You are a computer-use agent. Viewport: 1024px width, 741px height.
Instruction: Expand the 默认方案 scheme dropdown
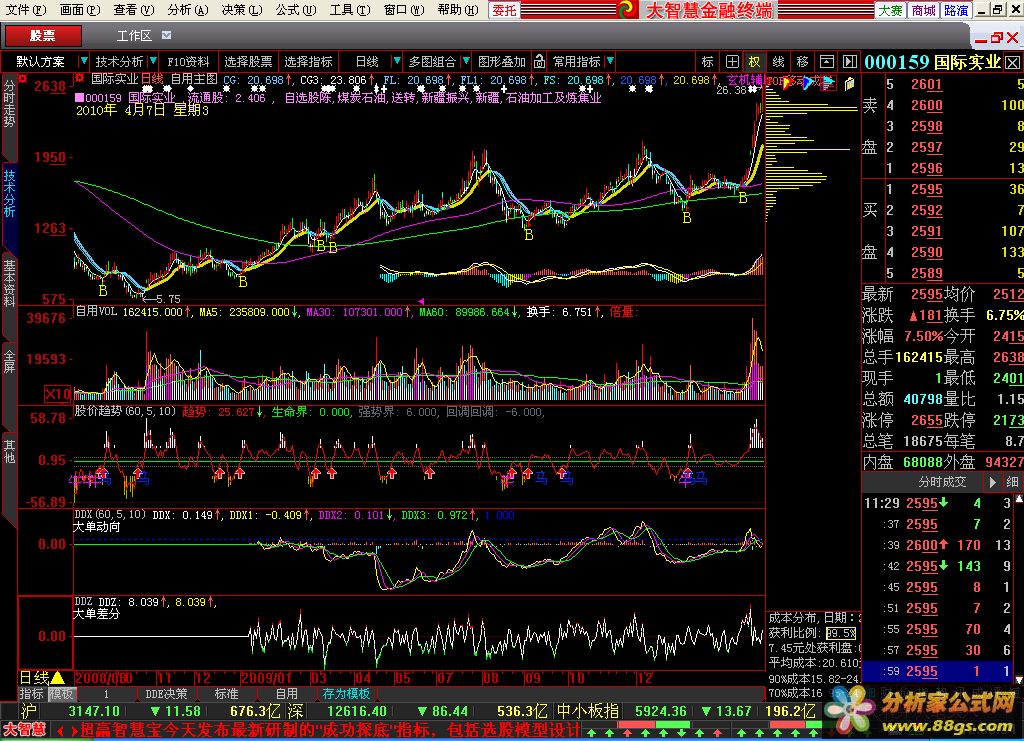[x=83, y=61]
